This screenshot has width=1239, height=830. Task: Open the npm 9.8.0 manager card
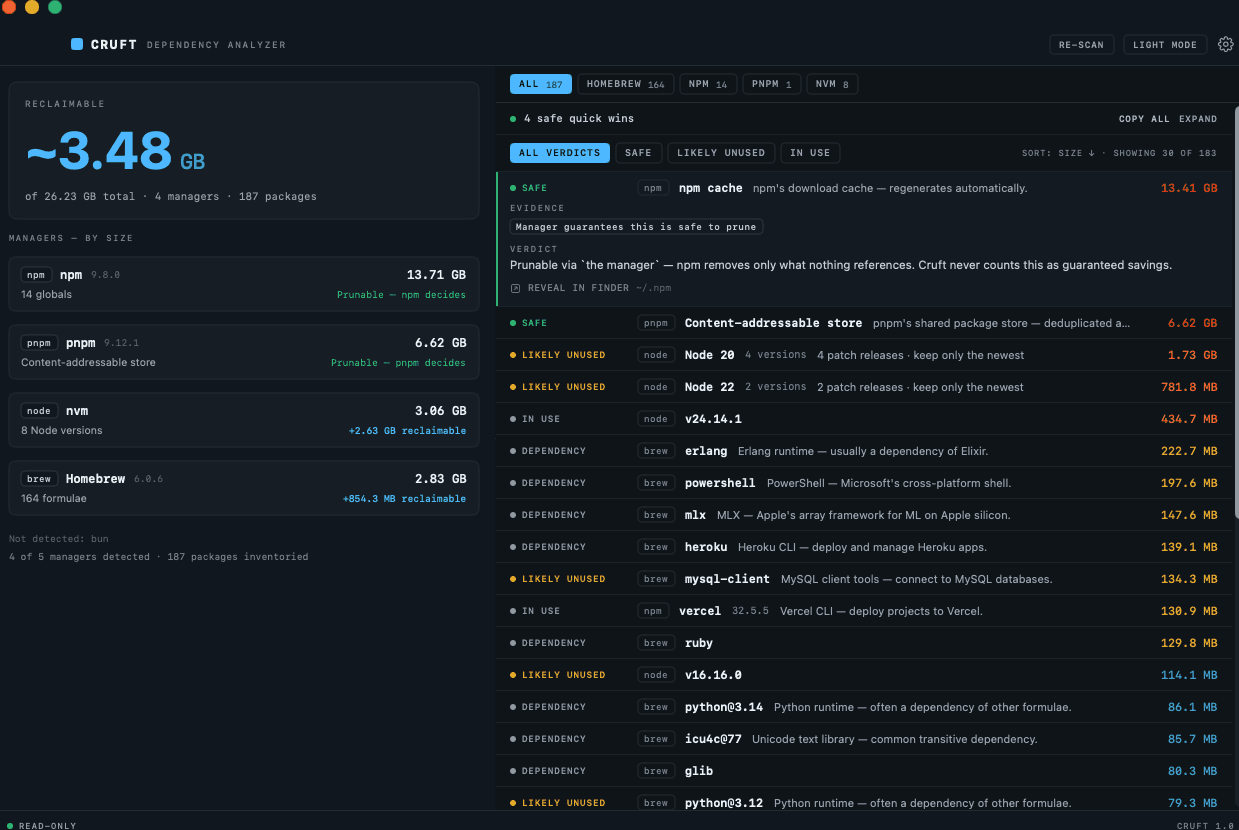[244, 285]
